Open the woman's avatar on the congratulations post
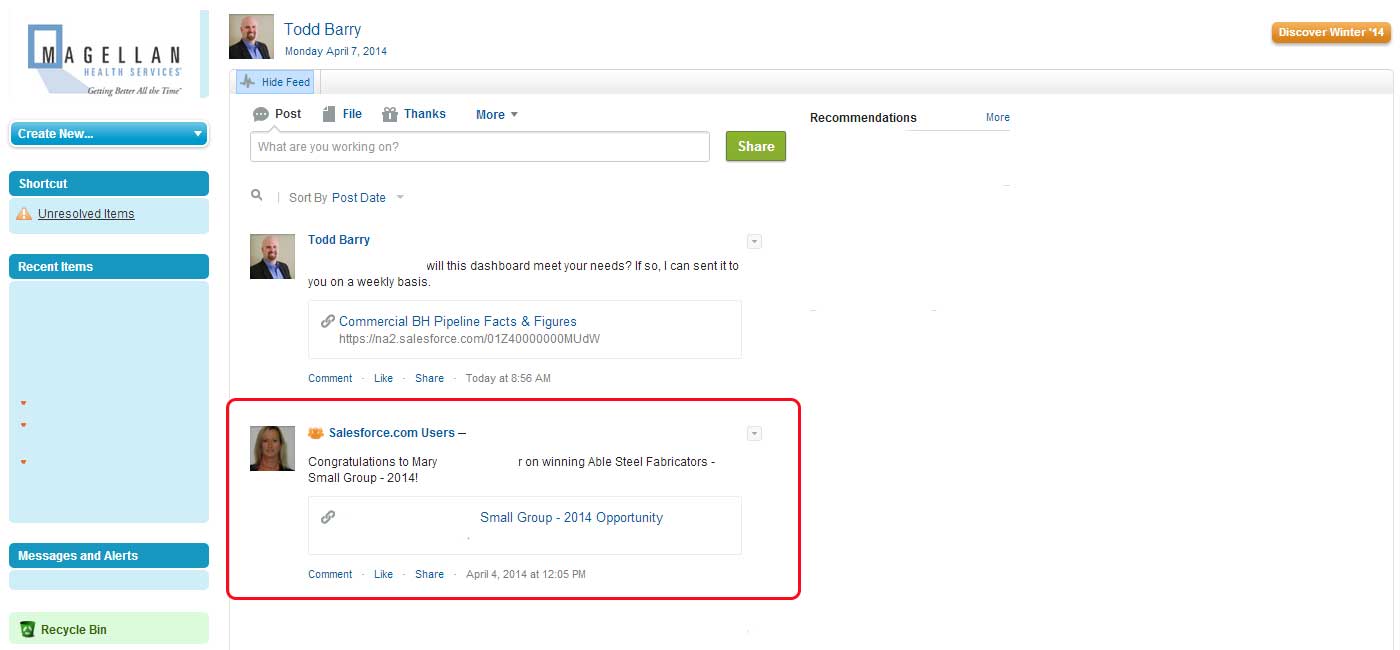 click(x=272, y=448)
